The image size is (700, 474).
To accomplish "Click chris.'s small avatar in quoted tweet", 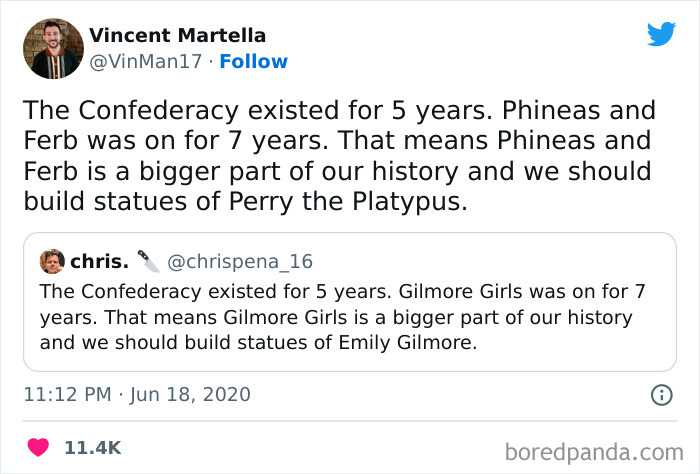I will [x=52, y=262].
